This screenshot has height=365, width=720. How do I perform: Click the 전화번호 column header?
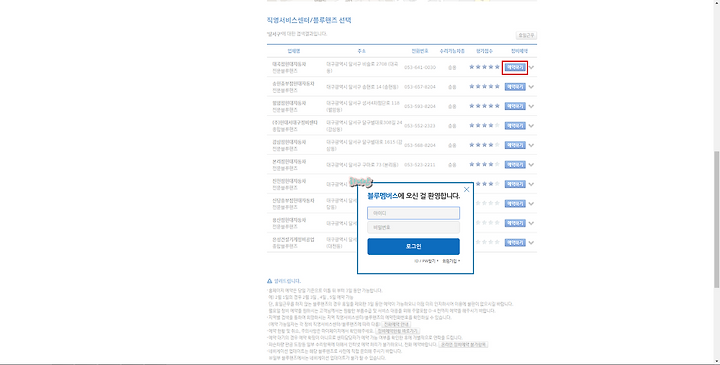420,51
